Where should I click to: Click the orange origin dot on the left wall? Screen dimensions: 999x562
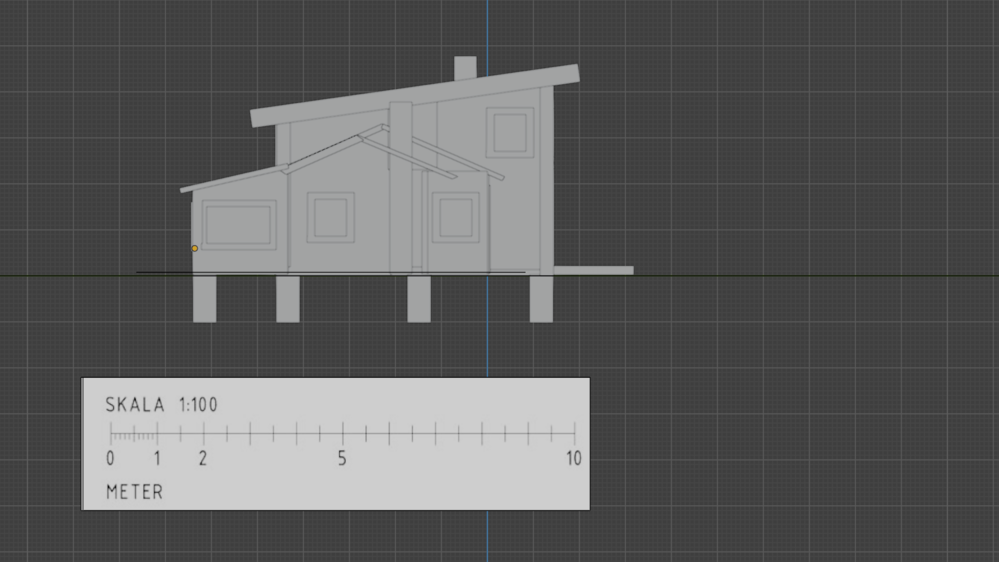pyautogui.click(x=195, y=248)
